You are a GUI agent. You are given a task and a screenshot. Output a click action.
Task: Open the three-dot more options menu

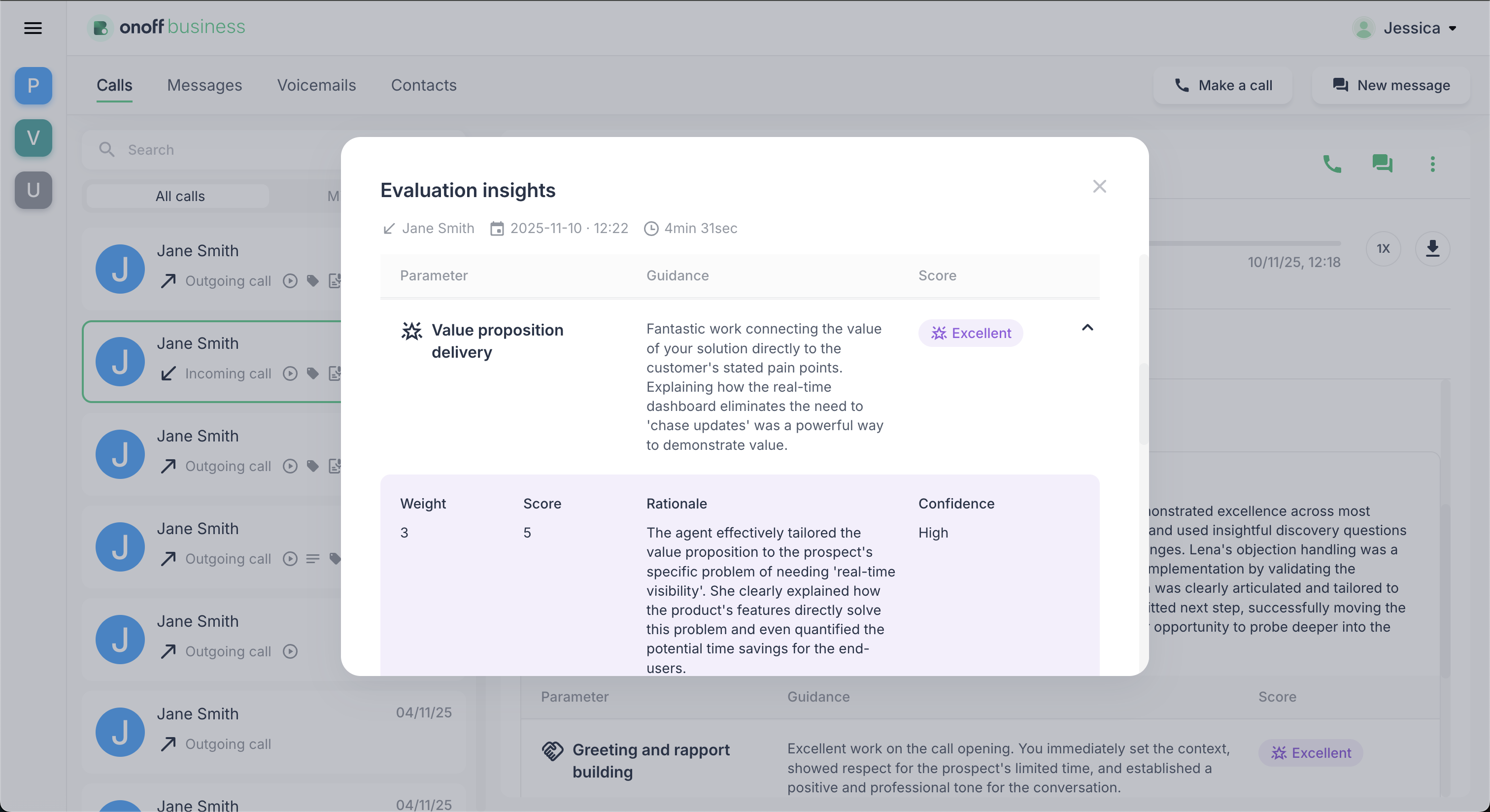[x=1433, y=164]
